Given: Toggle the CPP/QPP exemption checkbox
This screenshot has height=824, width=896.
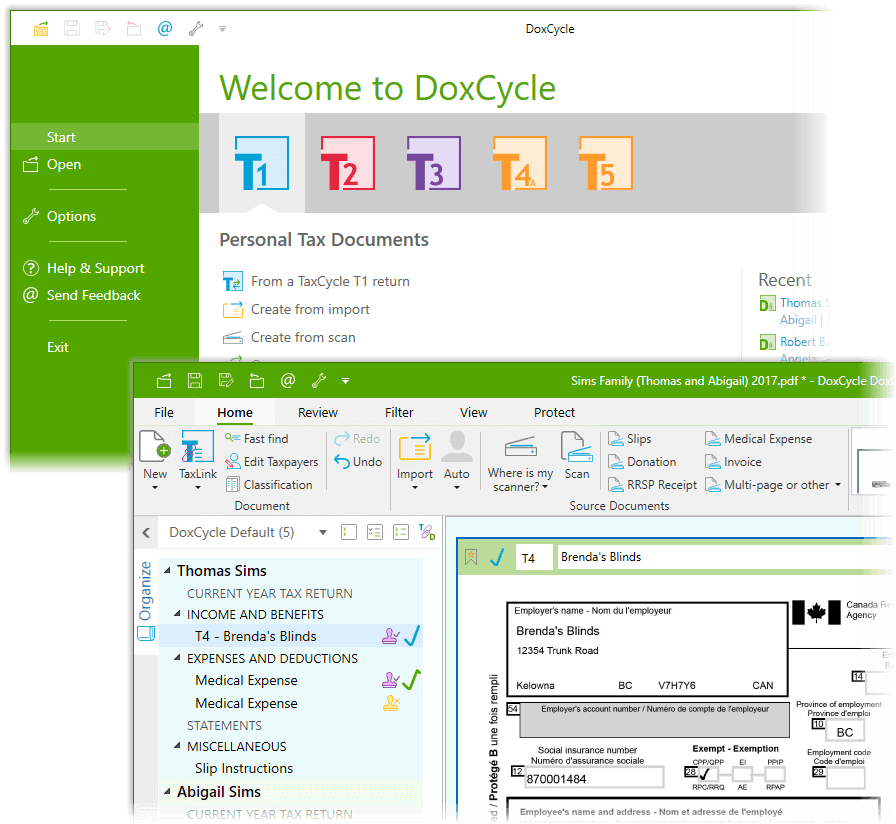Looking at the screenshot, I should click(707, 774).
